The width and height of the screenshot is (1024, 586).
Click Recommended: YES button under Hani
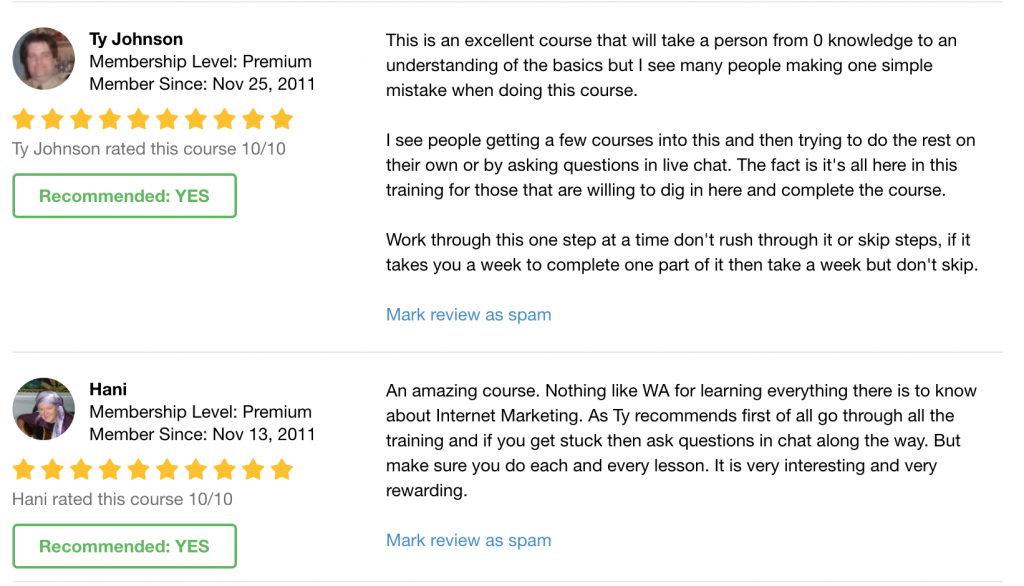(124, 546)
